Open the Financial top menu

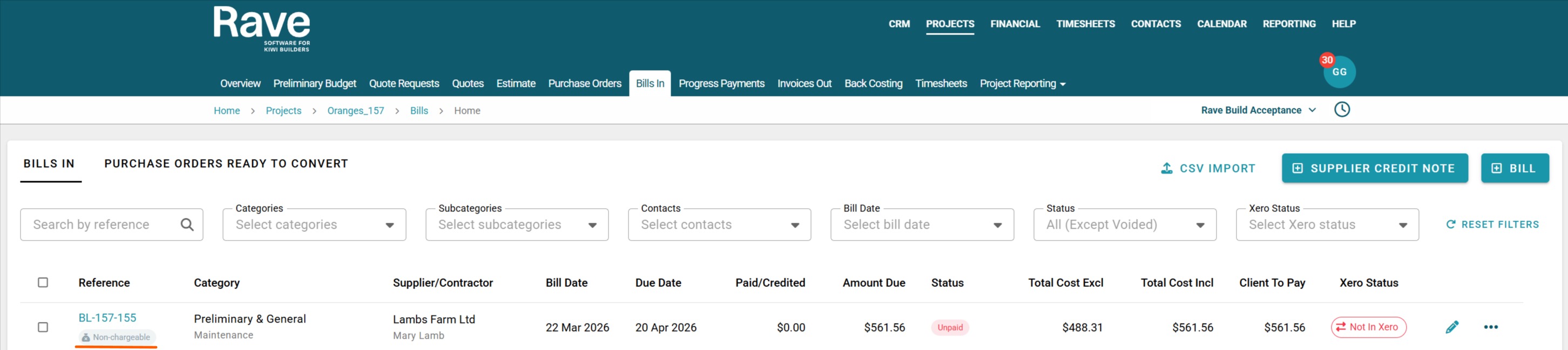point(1015,24)
